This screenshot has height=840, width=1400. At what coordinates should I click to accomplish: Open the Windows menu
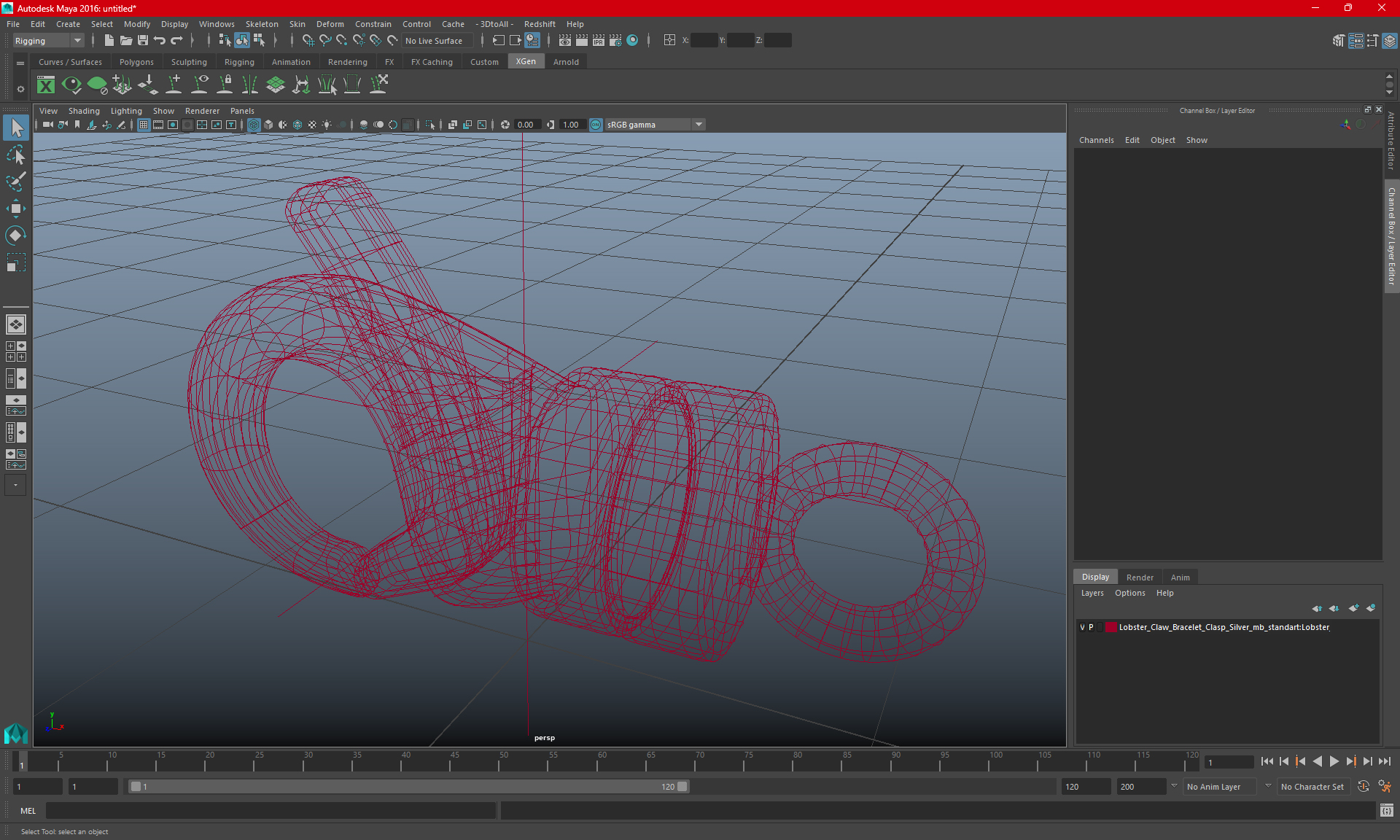pyautogui.click(x=217, y=24)
